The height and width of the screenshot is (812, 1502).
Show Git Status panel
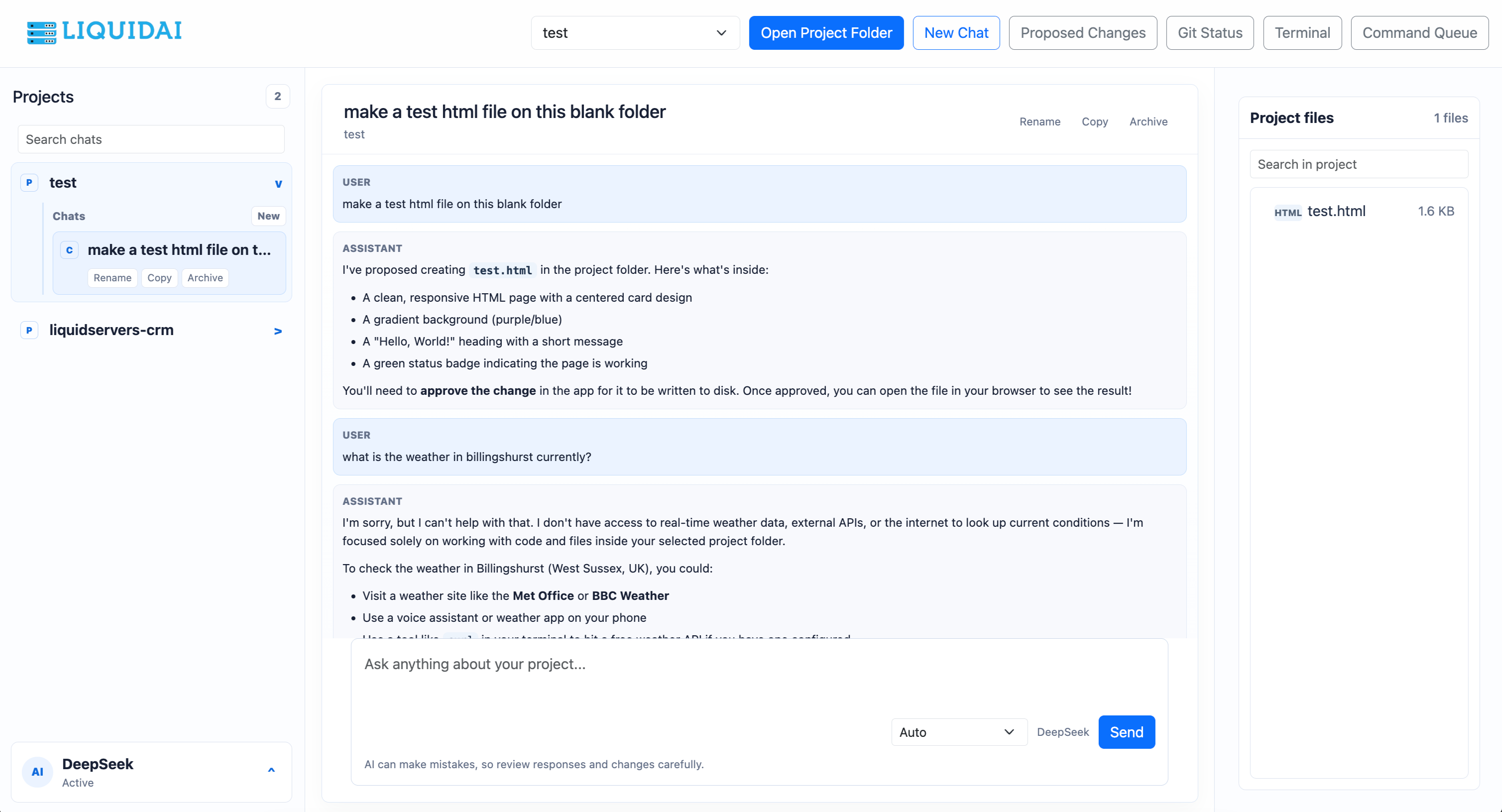tap(1210, 33)
